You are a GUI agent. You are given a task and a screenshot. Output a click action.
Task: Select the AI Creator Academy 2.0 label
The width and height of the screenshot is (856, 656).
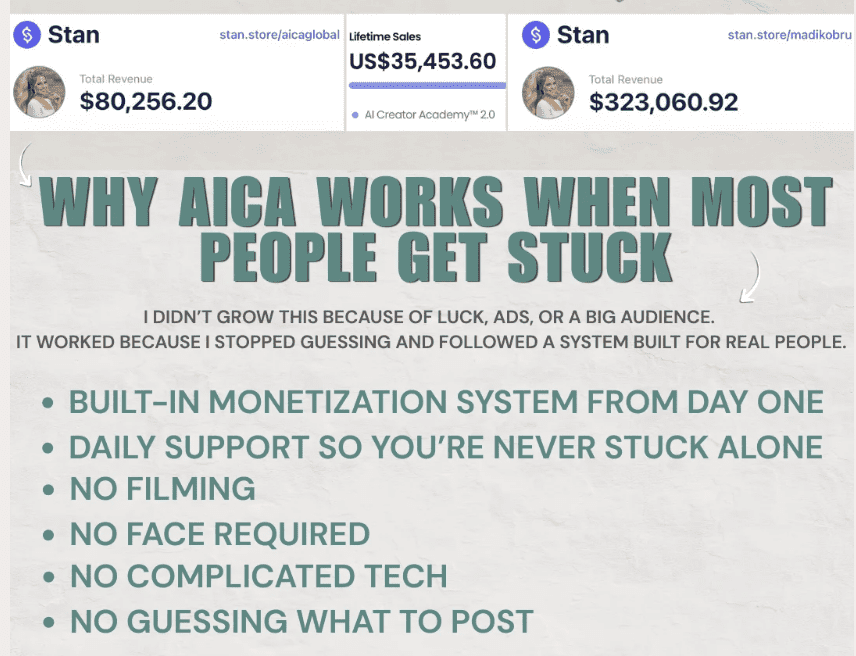tap(430, 115)
